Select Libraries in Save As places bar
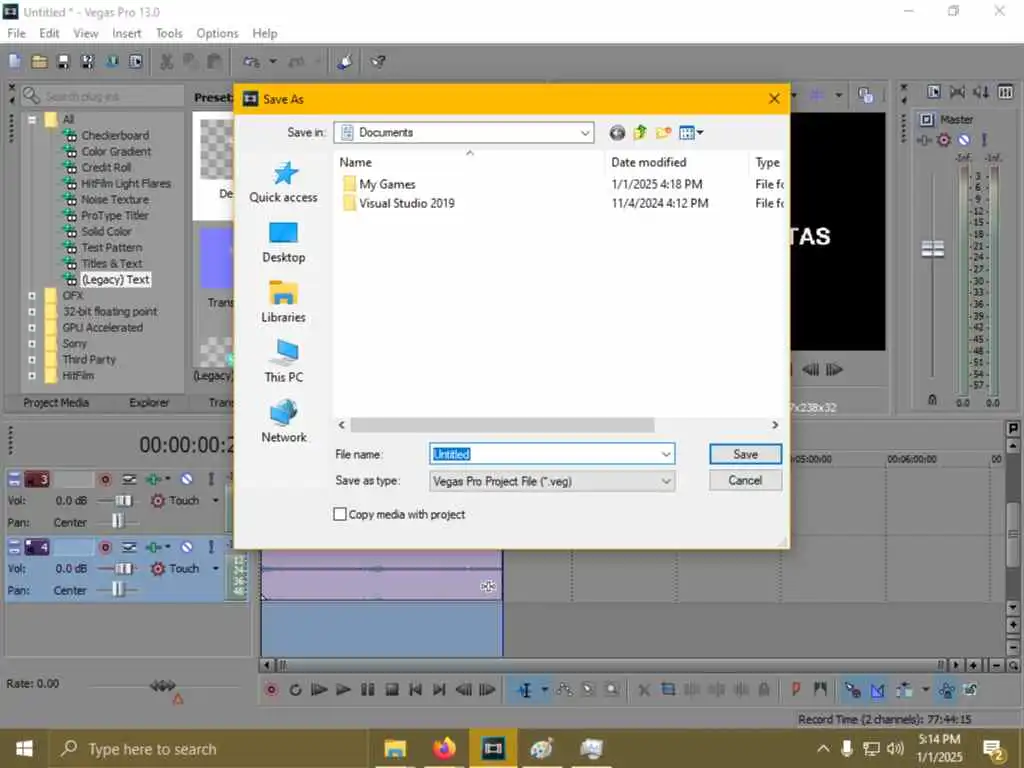This screenshot has height=768, width=1024. [x=283, y=302]
